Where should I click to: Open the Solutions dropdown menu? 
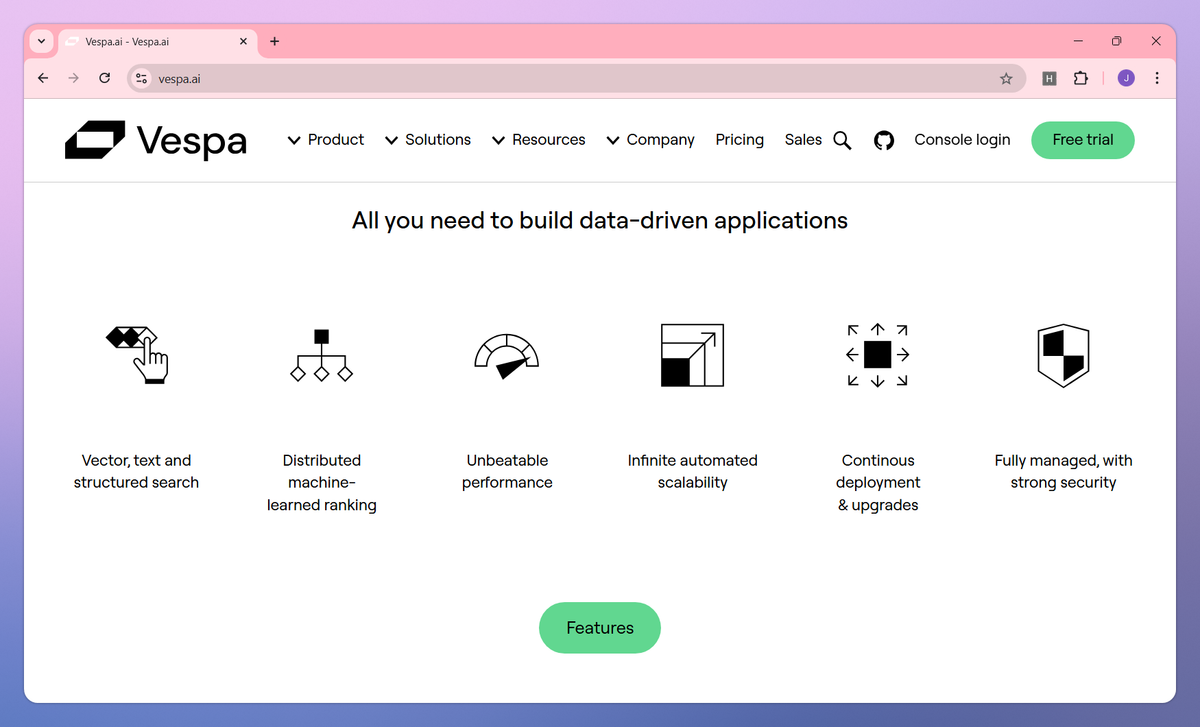428,140
